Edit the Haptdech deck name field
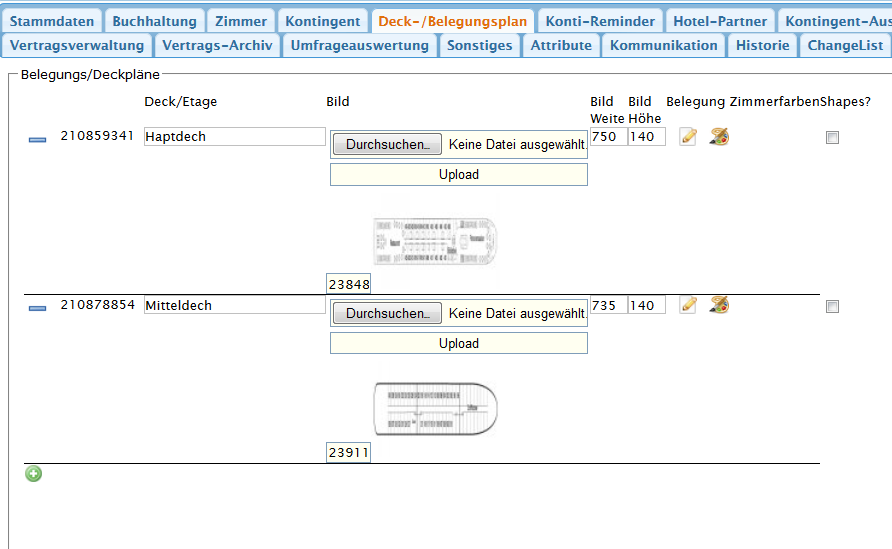Screen dimensions: 892x549 click(x=234, y=137)
